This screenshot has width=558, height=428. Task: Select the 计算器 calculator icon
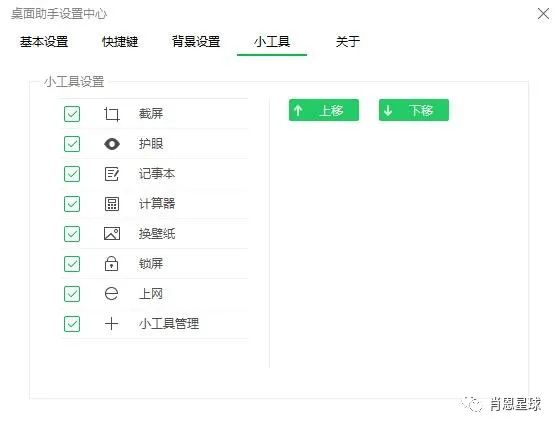click(x=112, y=204)
